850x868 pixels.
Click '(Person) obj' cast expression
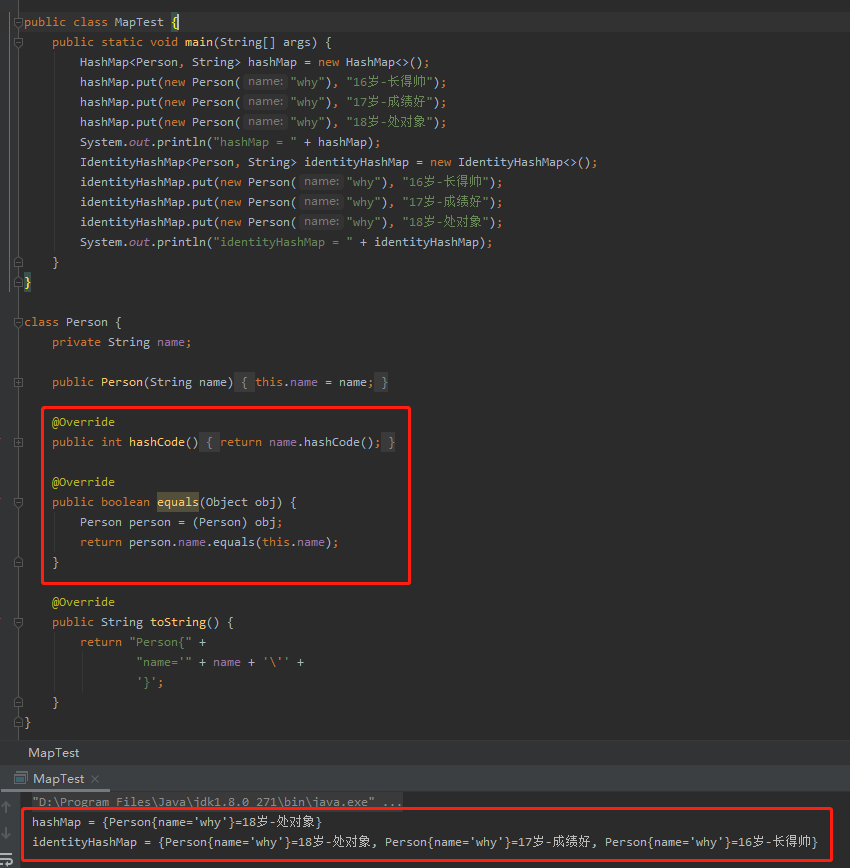234,523
